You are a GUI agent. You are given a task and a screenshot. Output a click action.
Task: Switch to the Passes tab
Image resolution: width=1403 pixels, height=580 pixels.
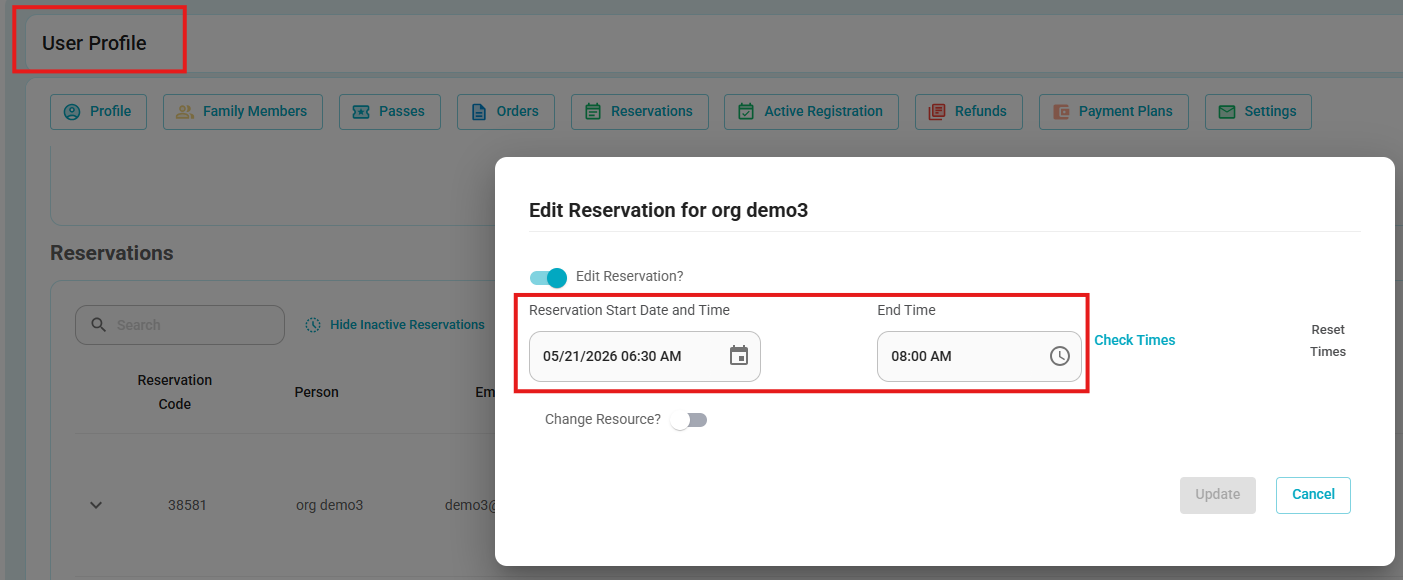[389, 111]
